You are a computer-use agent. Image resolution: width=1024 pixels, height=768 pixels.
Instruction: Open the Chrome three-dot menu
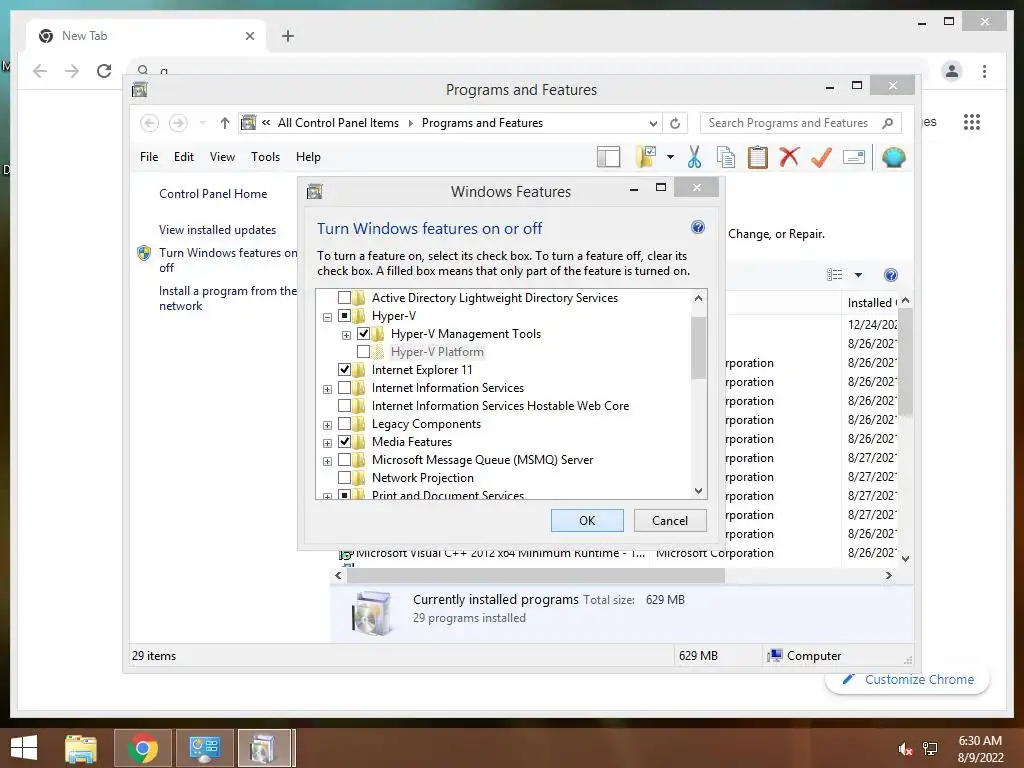984,71
